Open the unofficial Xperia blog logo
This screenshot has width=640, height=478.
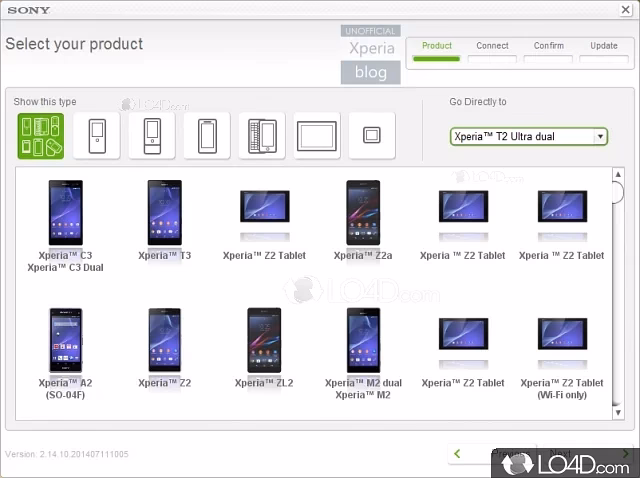click(x=371, y=55)
